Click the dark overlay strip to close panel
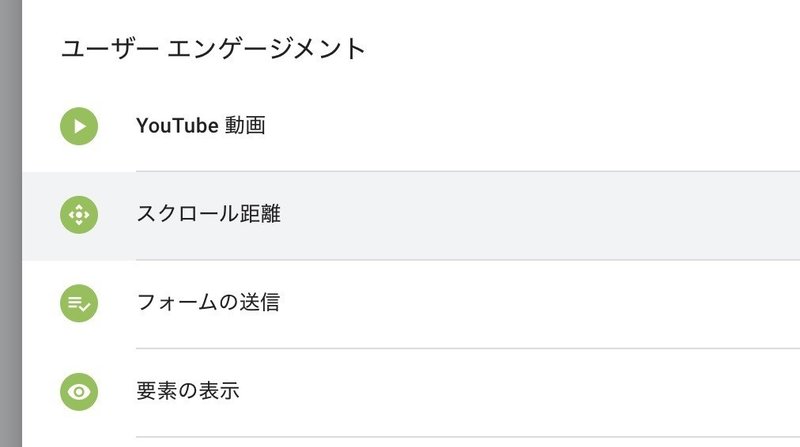 10,223
